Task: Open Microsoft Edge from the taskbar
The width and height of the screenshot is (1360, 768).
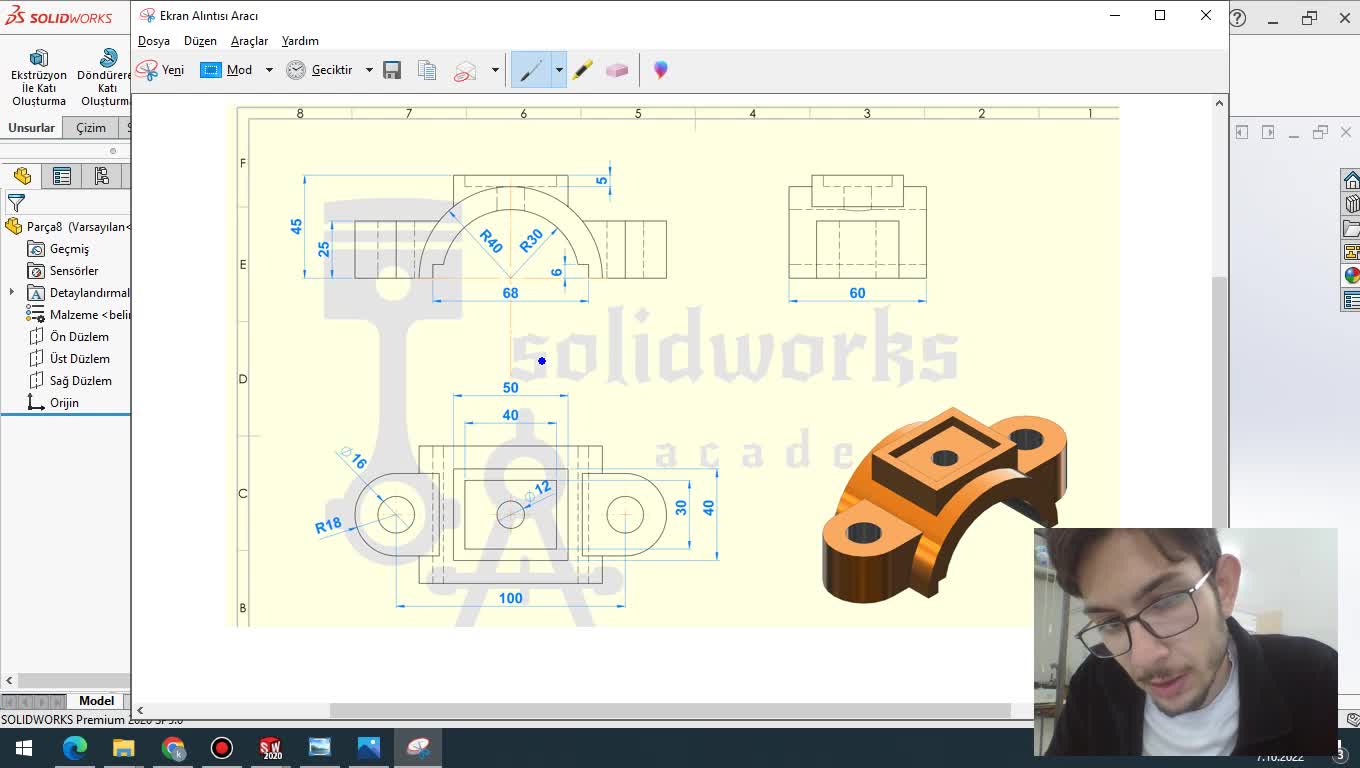Action: point(75,748)
